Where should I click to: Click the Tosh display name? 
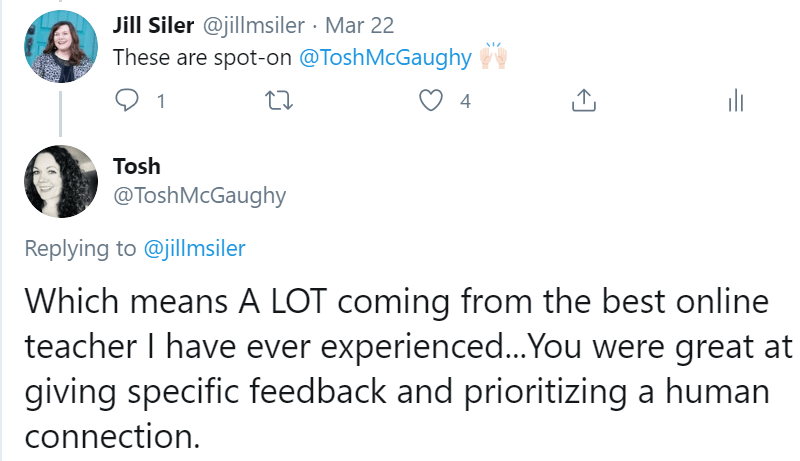pyautogui.click(x=137, y=166)
